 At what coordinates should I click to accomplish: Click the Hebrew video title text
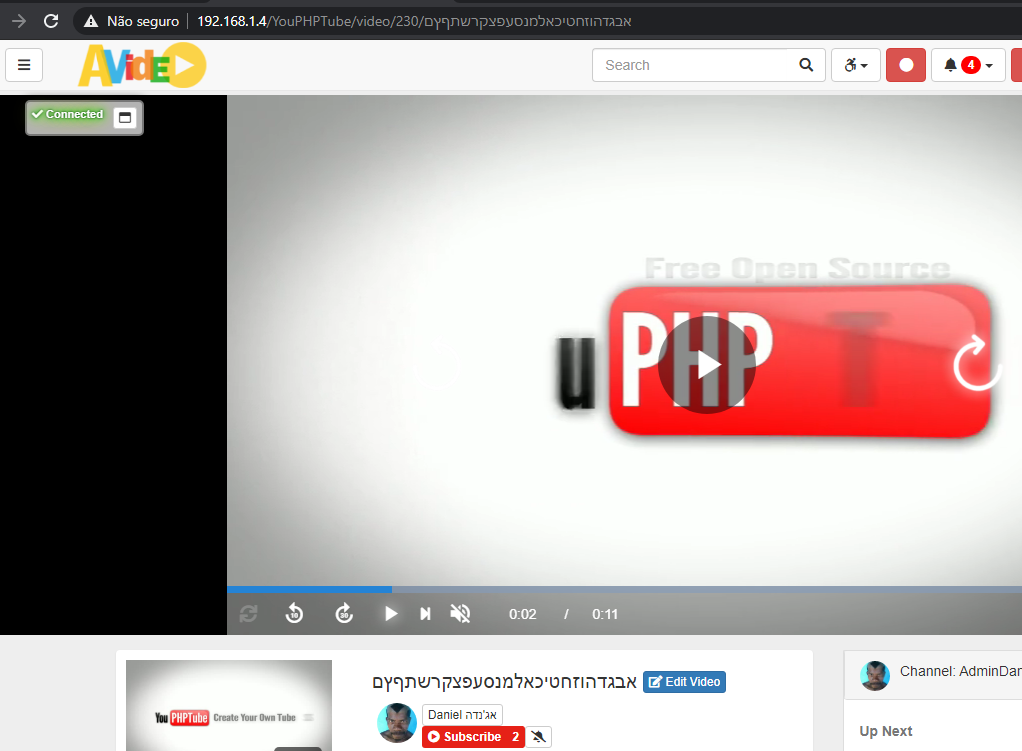coord(504,683)
